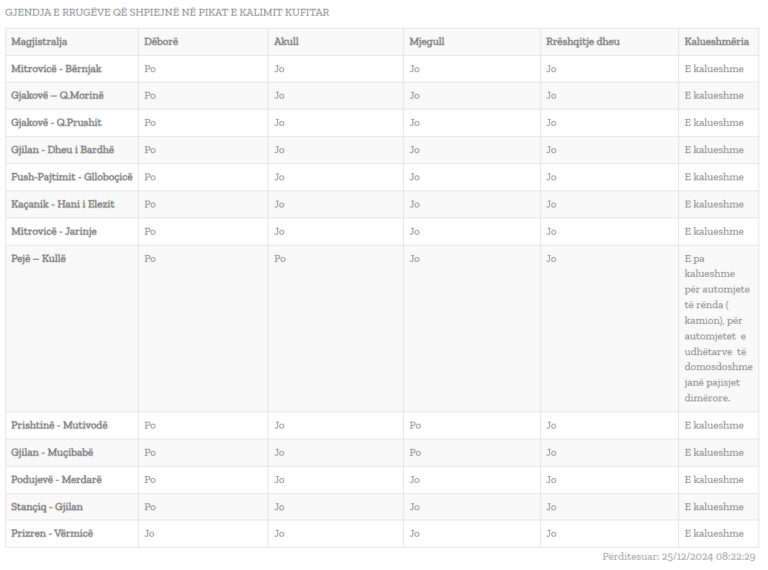Select the Mitrovicë - Jarinje row label
The width and height of the screenshot is (768, 570).
pyautogui.click(x=54, y=231)
